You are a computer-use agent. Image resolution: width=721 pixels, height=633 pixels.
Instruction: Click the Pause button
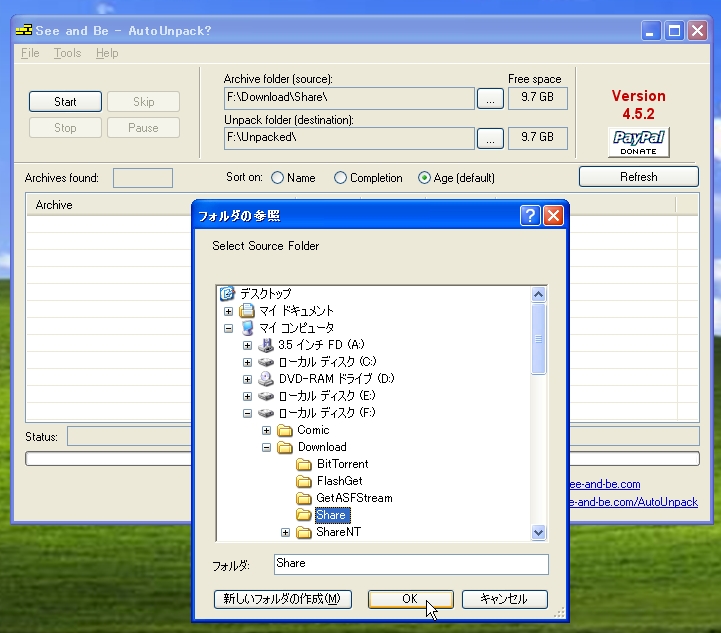click(143, 128)
